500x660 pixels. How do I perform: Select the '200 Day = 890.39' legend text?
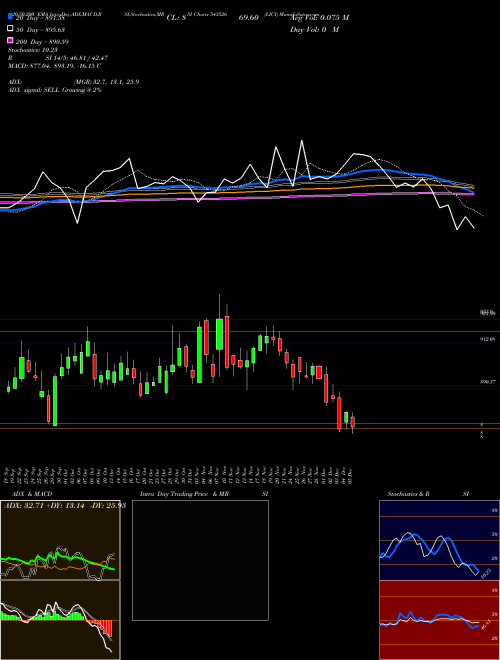[x=43, y=42]
